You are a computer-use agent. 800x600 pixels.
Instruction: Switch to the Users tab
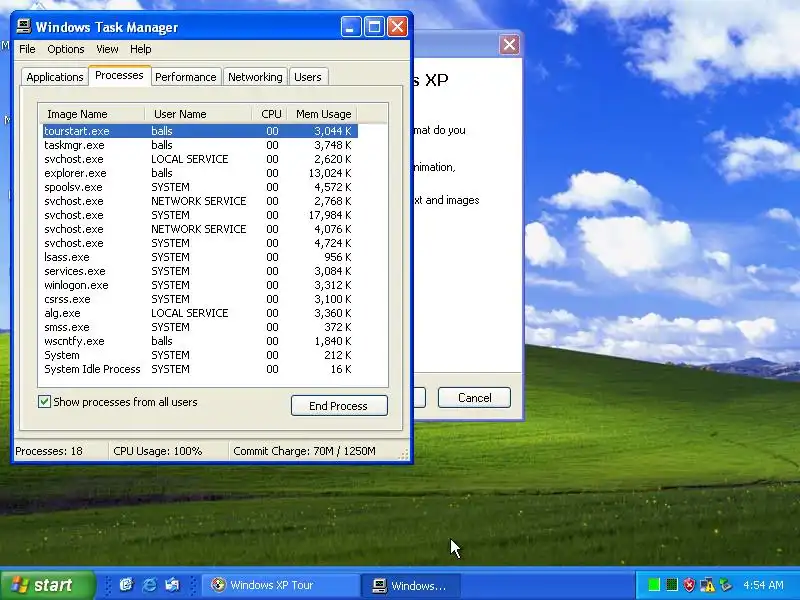(x=308, y=77)
